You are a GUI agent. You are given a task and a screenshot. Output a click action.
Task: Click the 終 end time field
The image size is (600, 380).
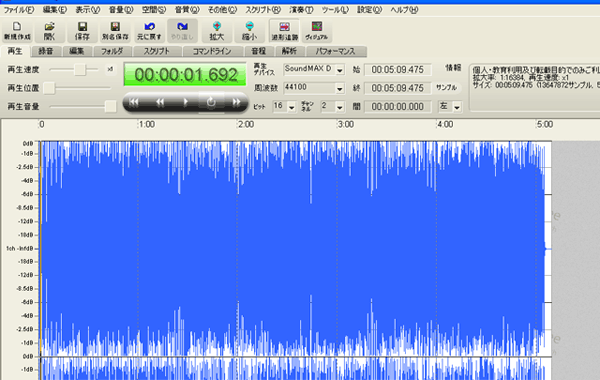(x=398, y=88)
